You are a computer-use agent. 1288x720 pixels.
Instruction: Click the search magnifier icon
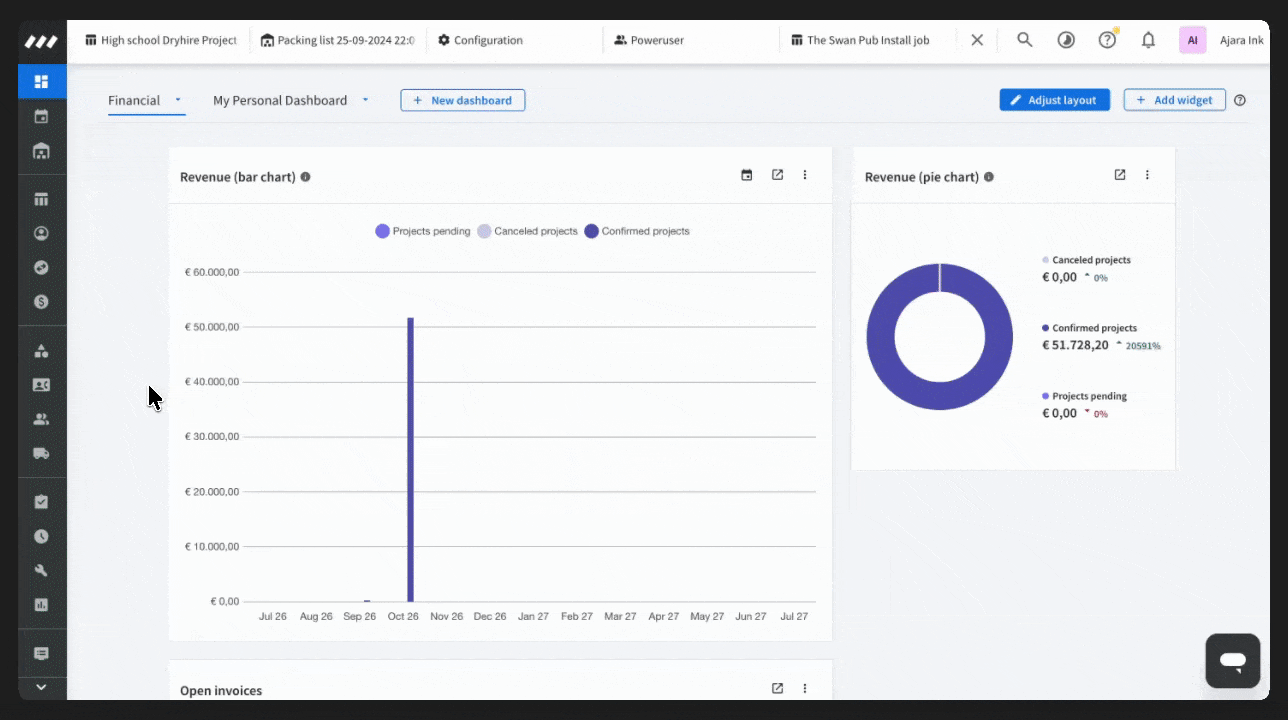tap(1025, 40)
